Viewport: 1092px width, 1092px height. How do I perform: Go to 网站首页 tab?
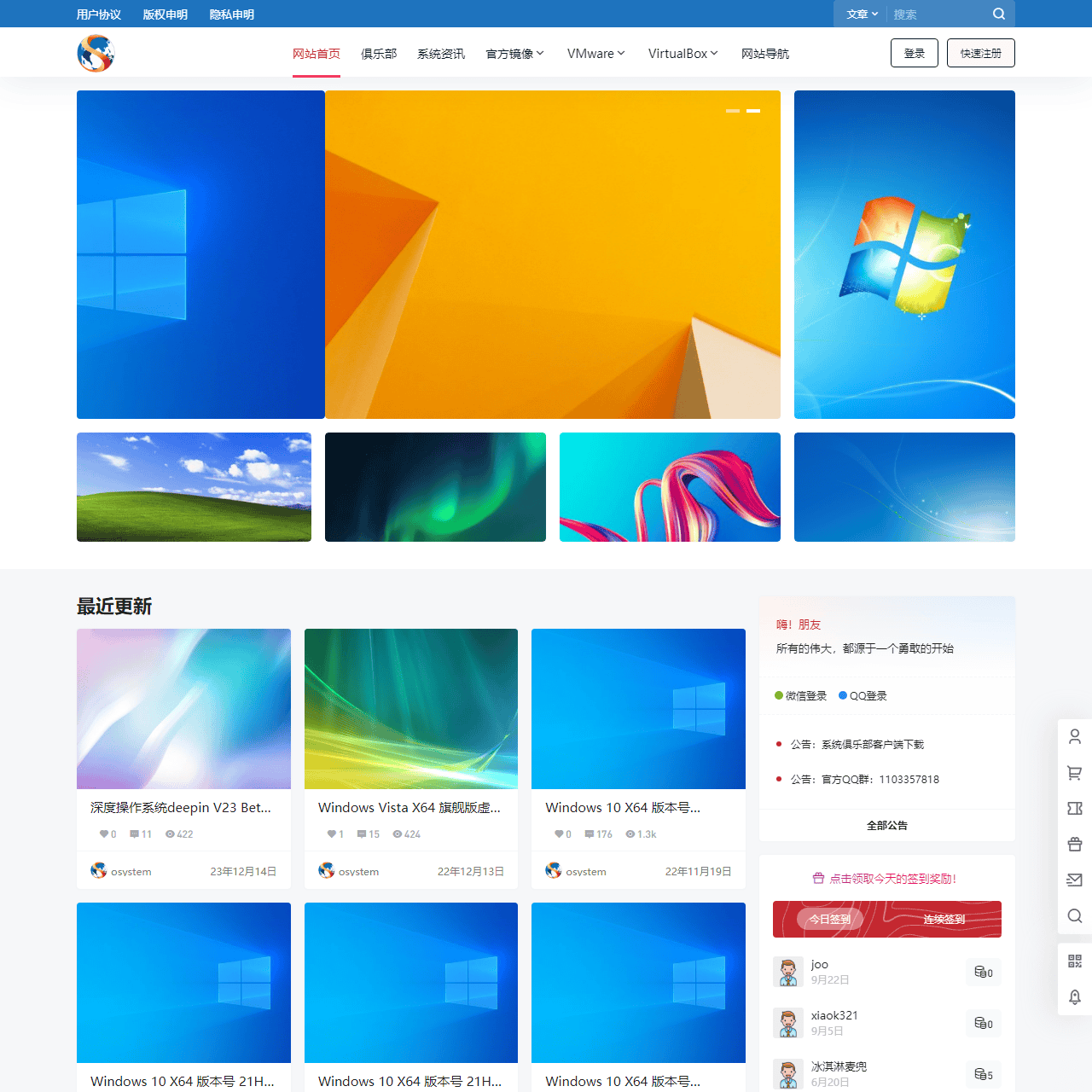(x=317, y=54)
